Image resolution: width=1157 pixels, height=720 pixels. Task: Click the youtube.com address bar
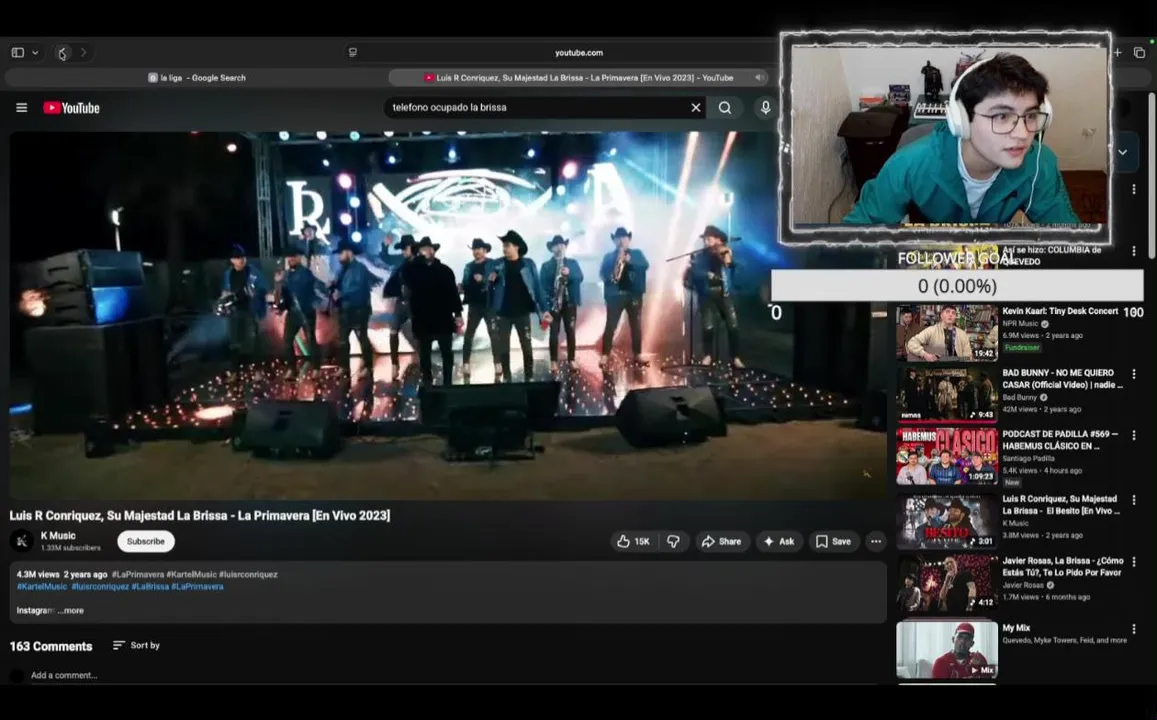point(578,52)
